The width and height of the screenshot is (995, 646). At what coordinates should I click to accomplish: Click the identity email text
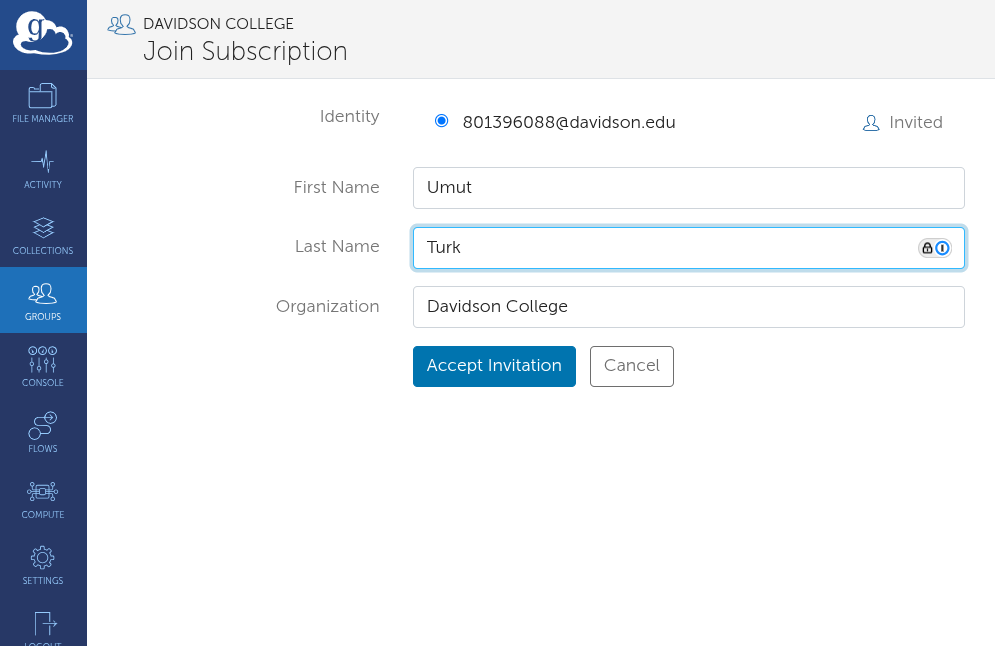click(569, 122)
